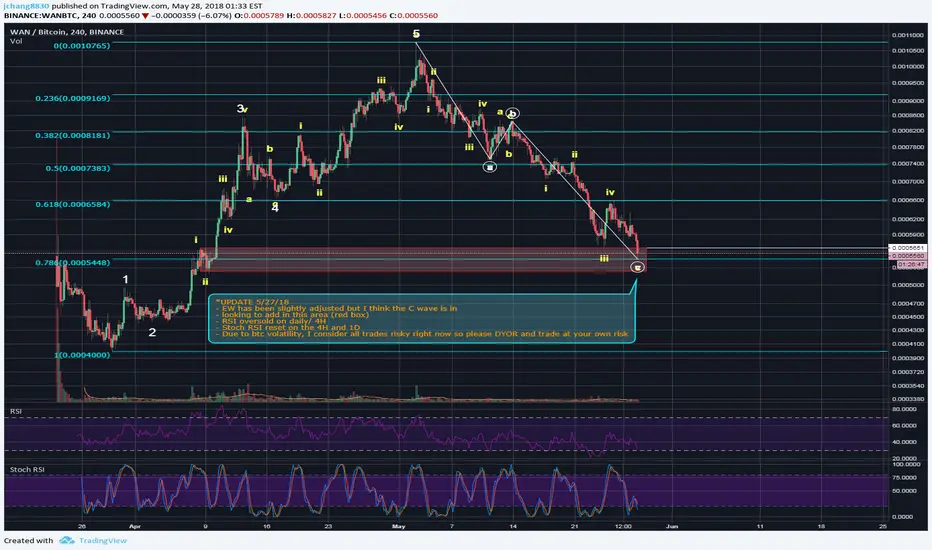Image resolution: width=932 pixels, height=550 pixels.
Task: Click the 12:00 time axis label
Action: (x=623, y=526)
